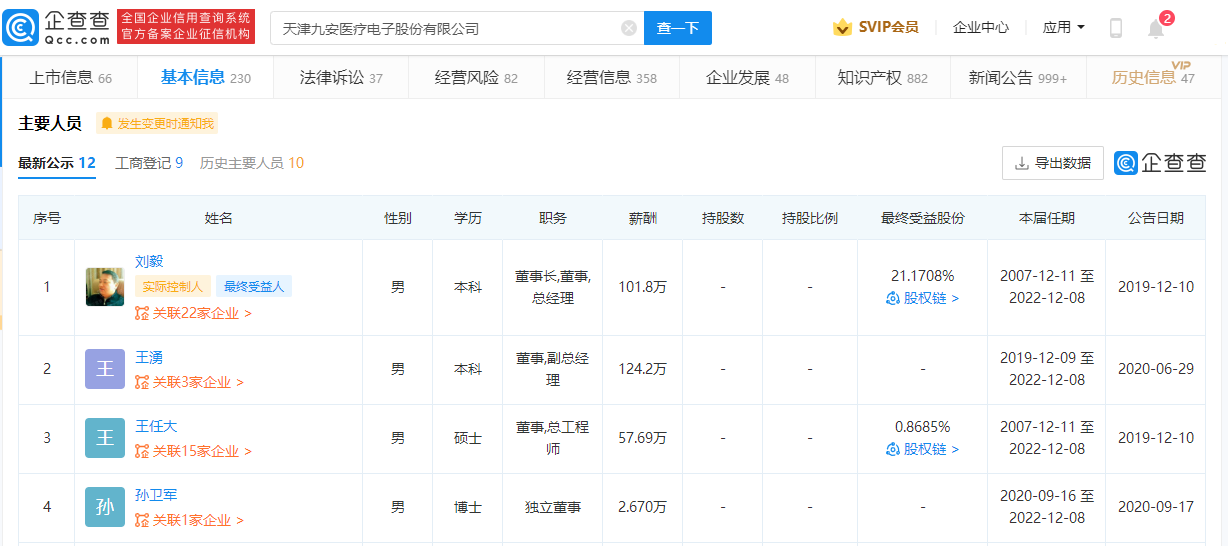Enable 发生变更时通知我 change alert
Image resolution: width=1228 pixels, height=546 pixels.
tap(157, 124)
